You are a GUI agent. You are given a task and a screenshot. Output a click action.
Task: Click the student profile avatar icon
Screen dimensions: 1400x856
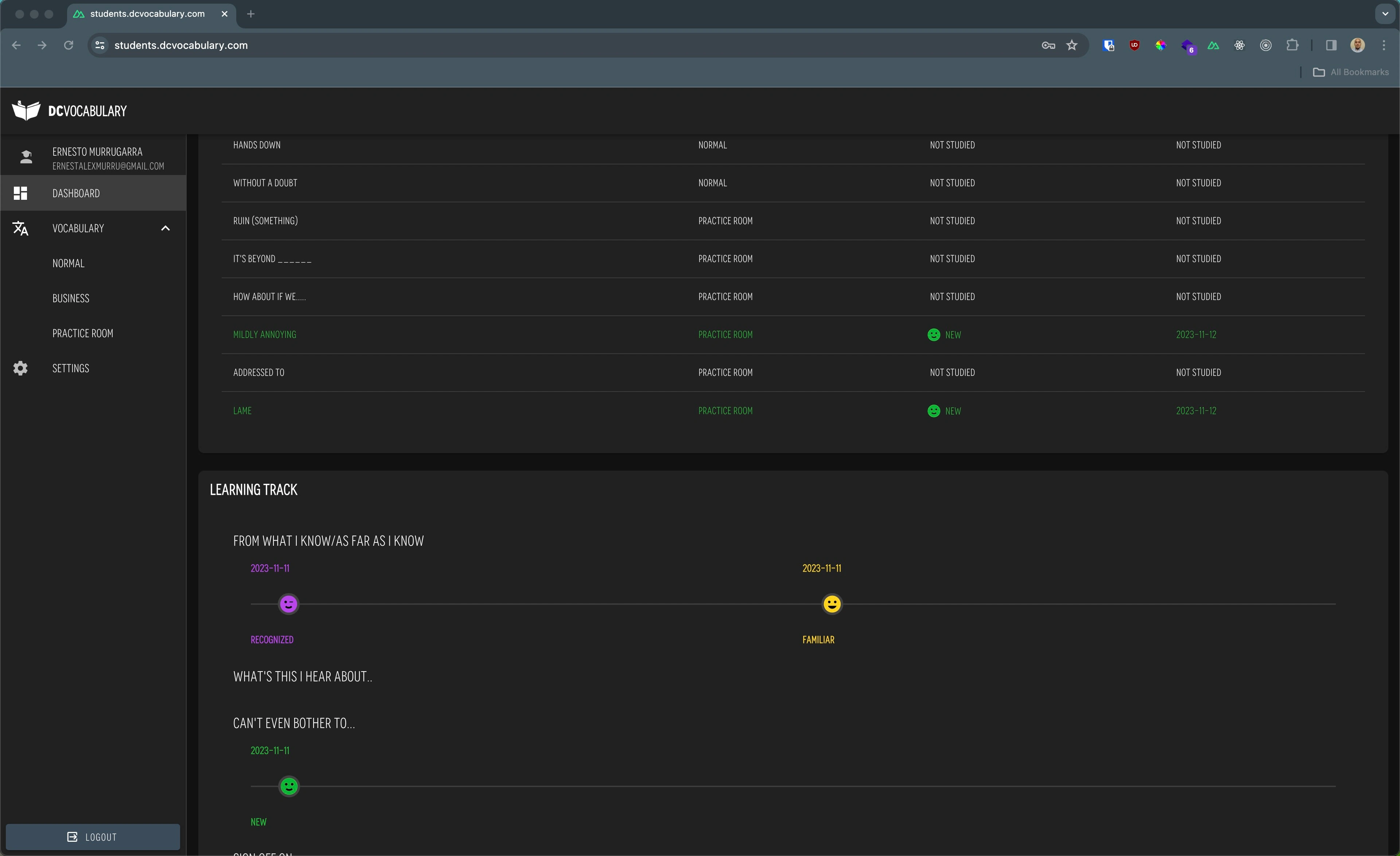26,157
